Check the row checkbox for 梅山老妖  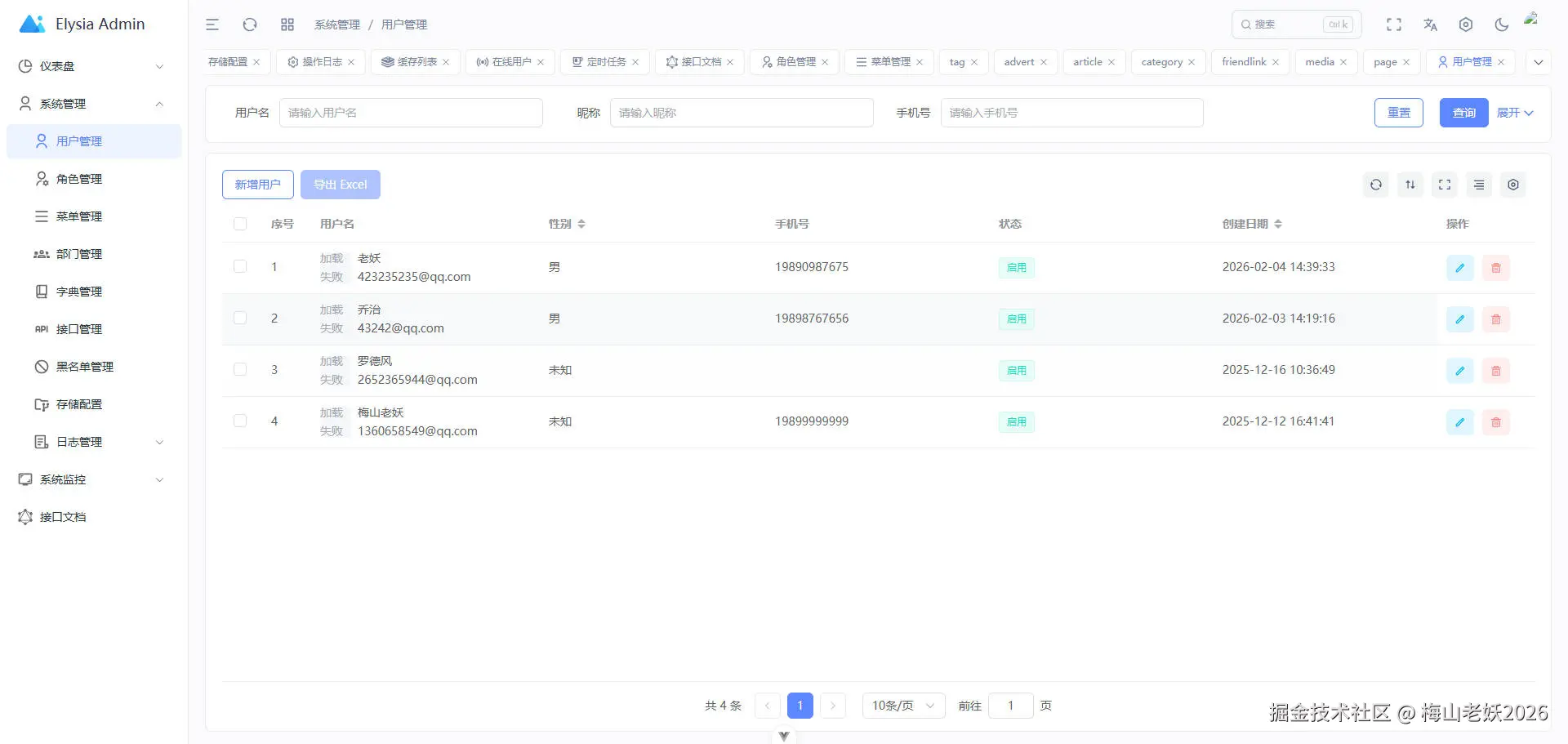point(240,421)
